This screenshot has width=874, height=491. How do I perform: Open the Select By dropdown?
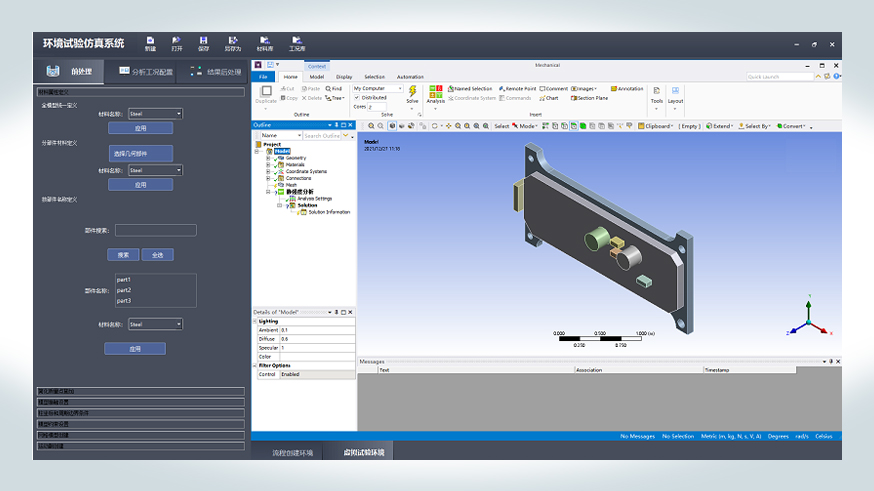(755, 126)
